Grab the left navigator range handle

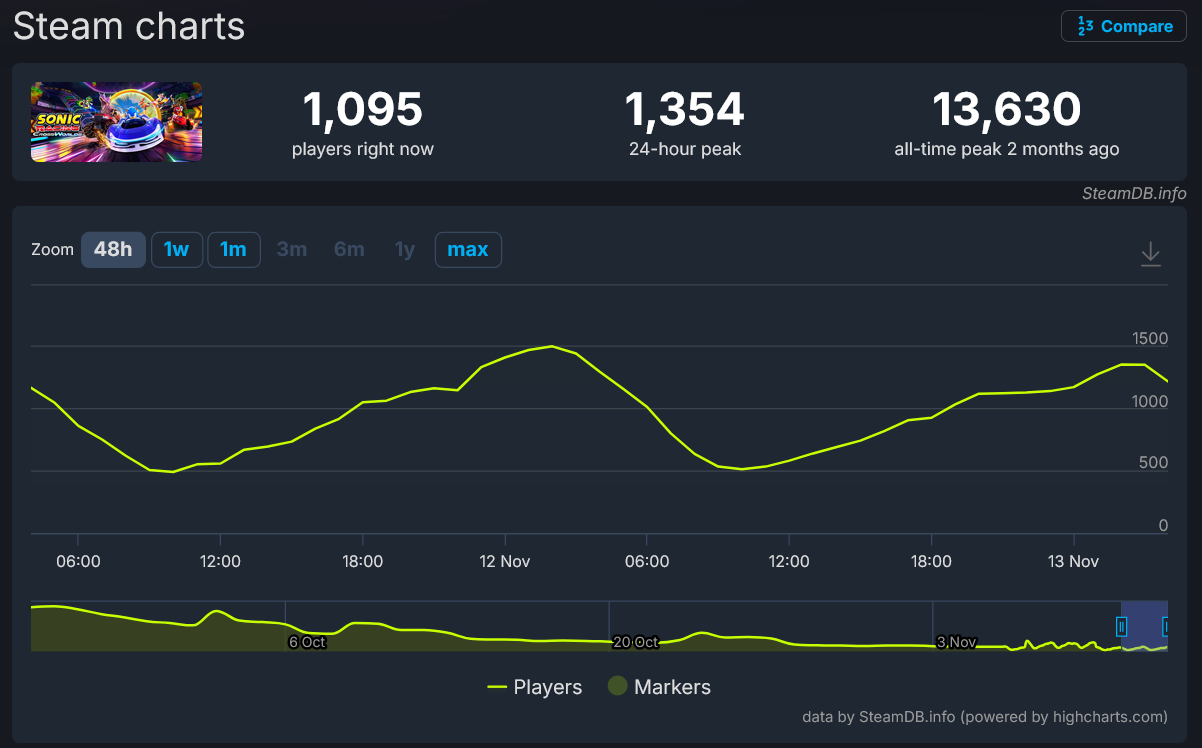1122,627
